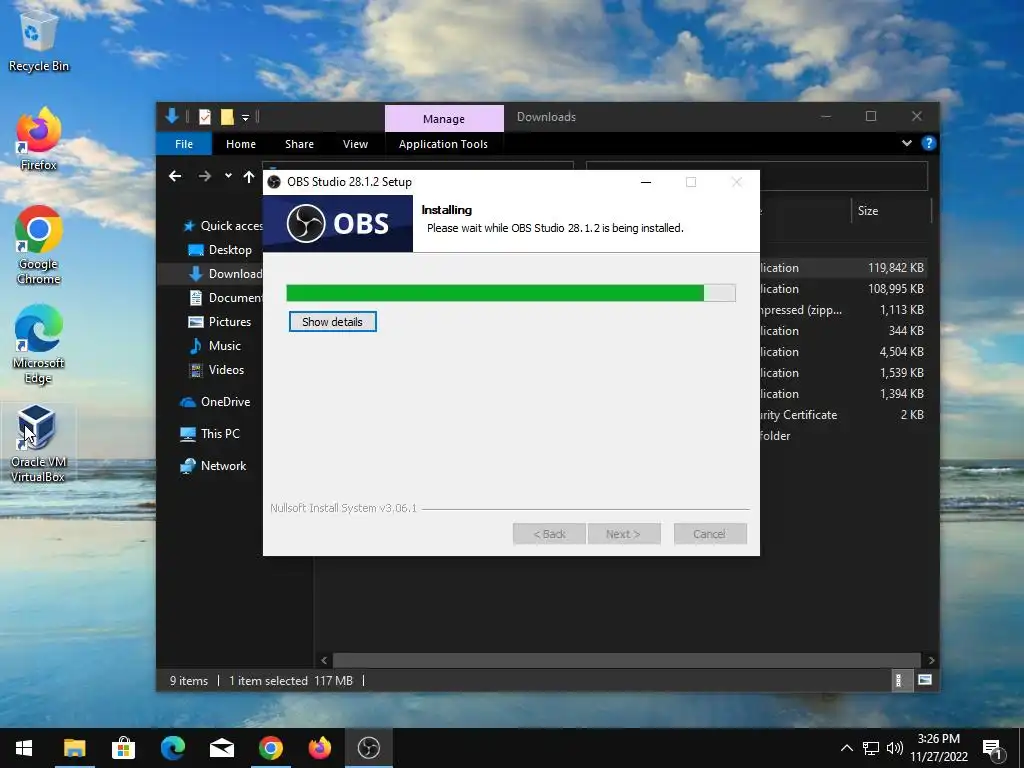Minimize the OBS Studio Setup window

click(646, 182)
